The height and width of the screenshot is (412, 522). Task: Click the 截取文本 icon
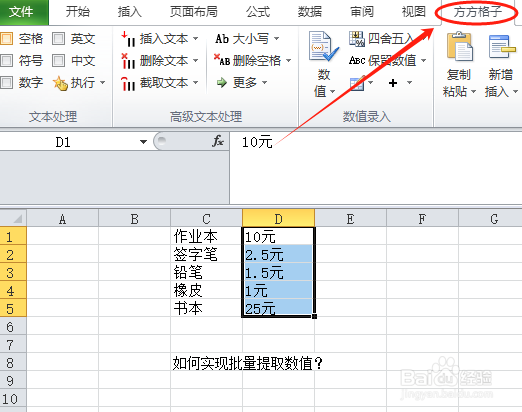pyautogui.click(x=128, y=83)
